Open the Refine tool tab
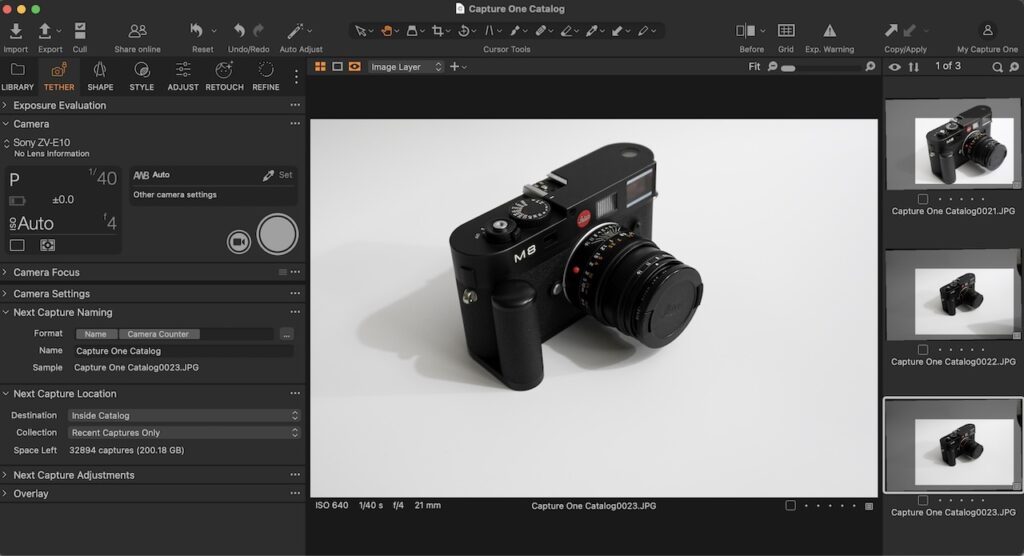Image resolution: width=1024 pixels, height=556 pixels. pyautogui.click(x=266, y=76)
